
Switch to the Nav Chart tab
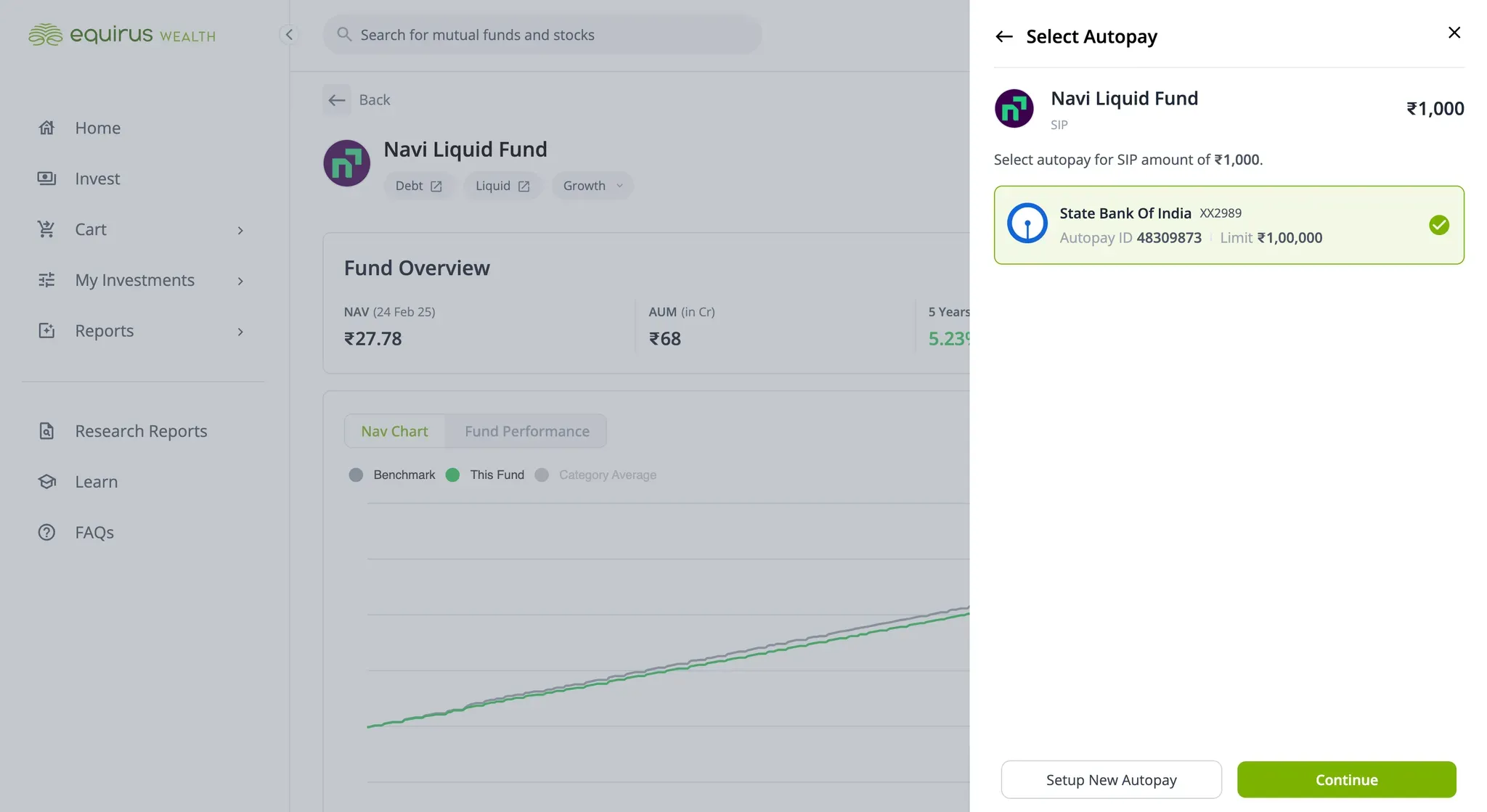point(394,431)
